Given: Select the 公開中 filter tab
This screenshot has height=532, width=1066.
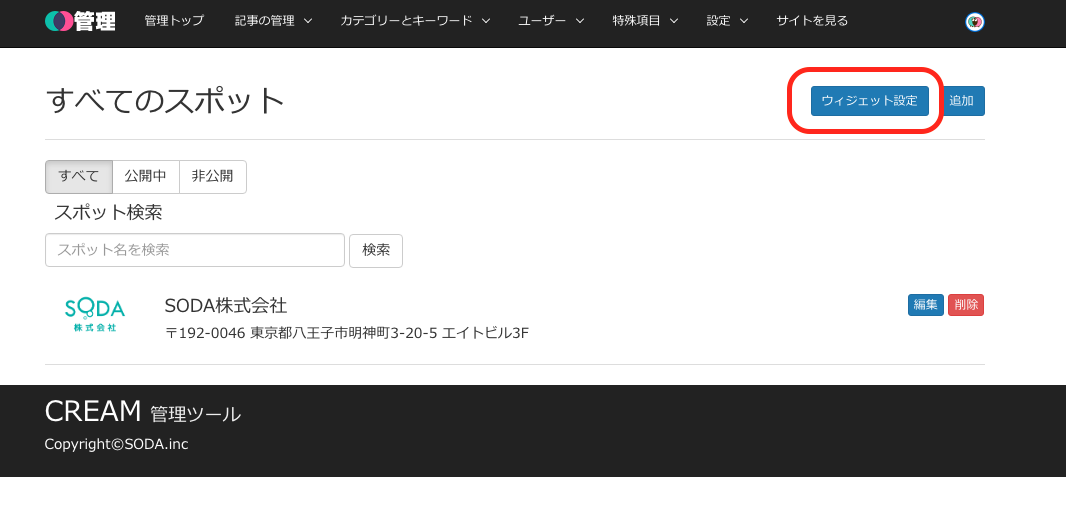Looking at the screenshot, I should tap(145, 177).
